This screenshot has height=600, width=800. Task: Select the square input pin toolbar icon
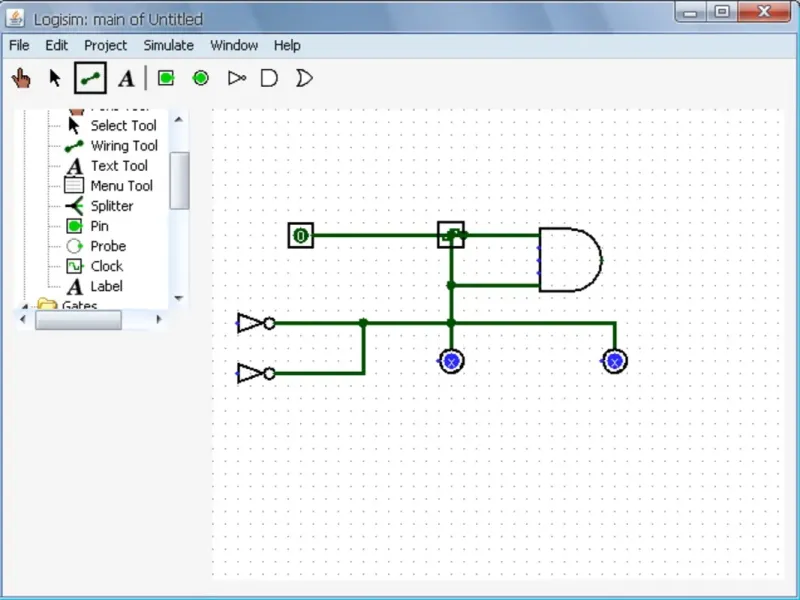pyautogui.click(x=166, y=78)
